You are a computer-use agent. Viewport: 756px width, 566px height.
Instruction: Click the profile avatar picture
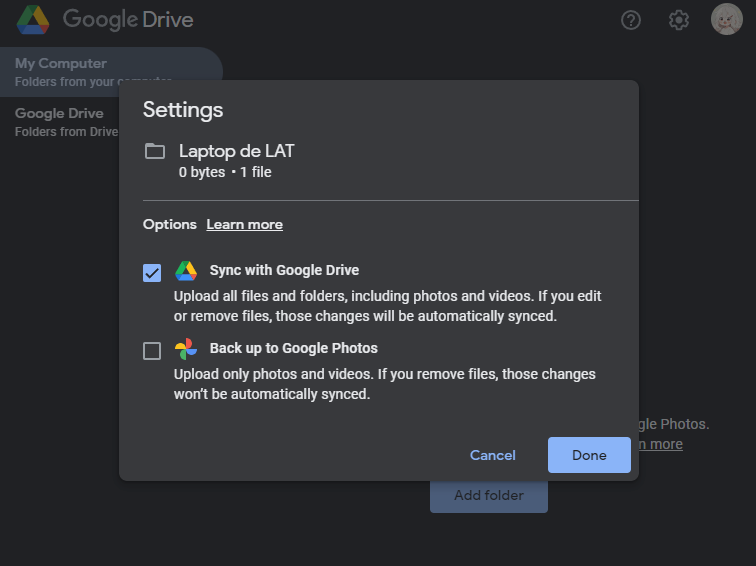coord(726,19)
